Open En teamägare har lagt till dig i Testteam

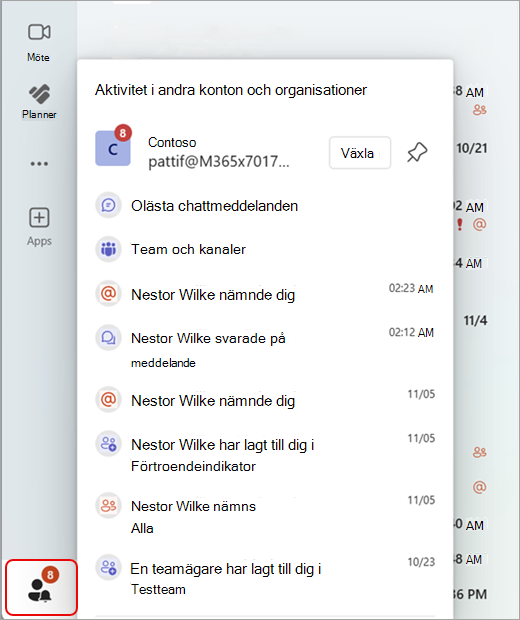click(265, 578)
